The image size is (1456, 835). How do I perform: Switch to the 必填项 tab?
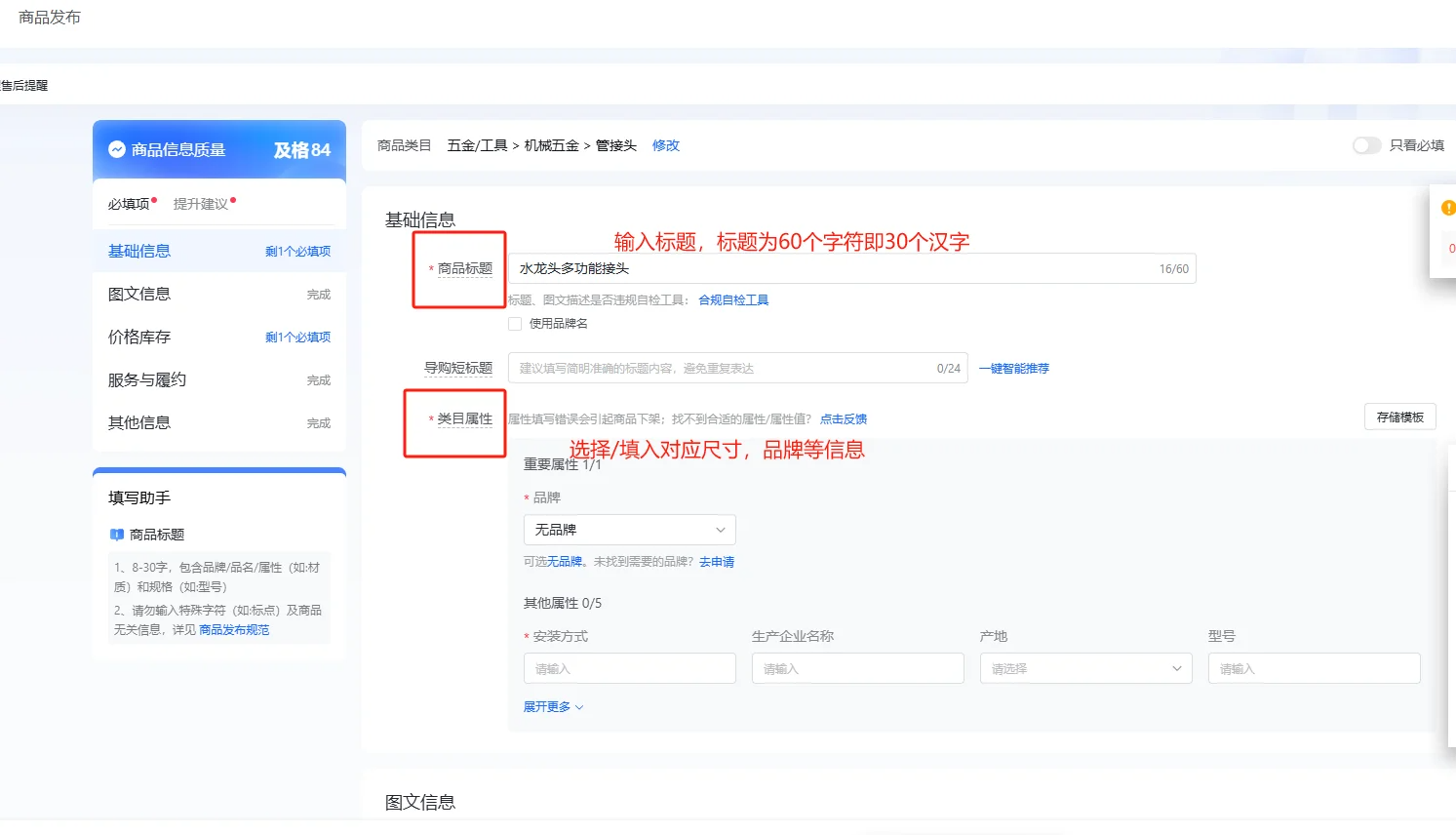coord(129,204)
